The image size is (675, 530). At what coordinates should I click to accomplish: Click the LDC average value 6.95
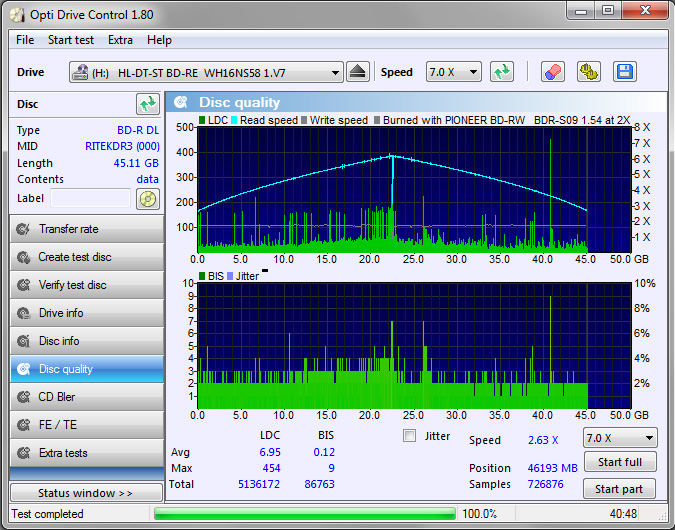(270, 452)
